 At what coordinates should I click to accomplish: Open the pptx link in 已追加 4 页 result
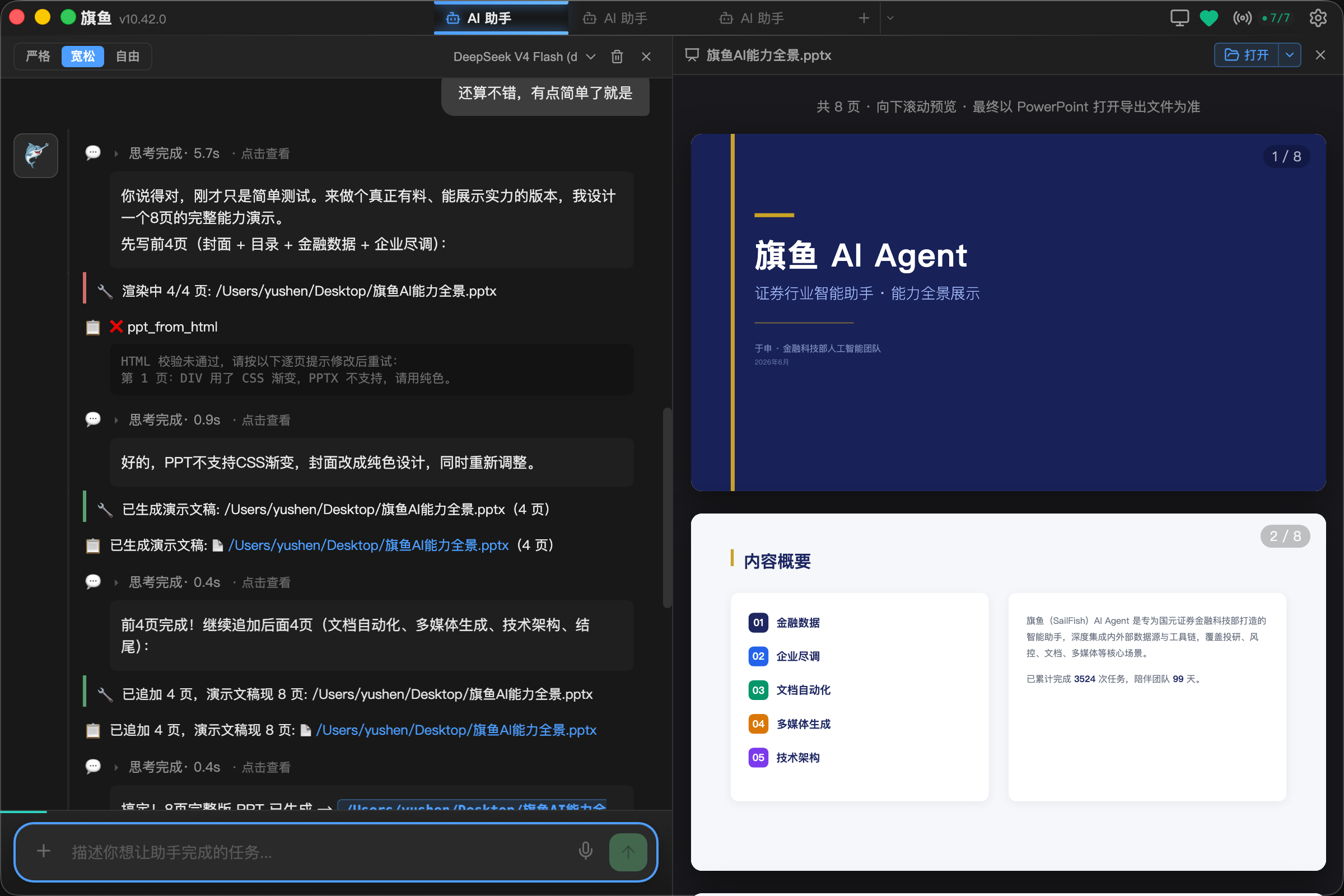[456, 730]
